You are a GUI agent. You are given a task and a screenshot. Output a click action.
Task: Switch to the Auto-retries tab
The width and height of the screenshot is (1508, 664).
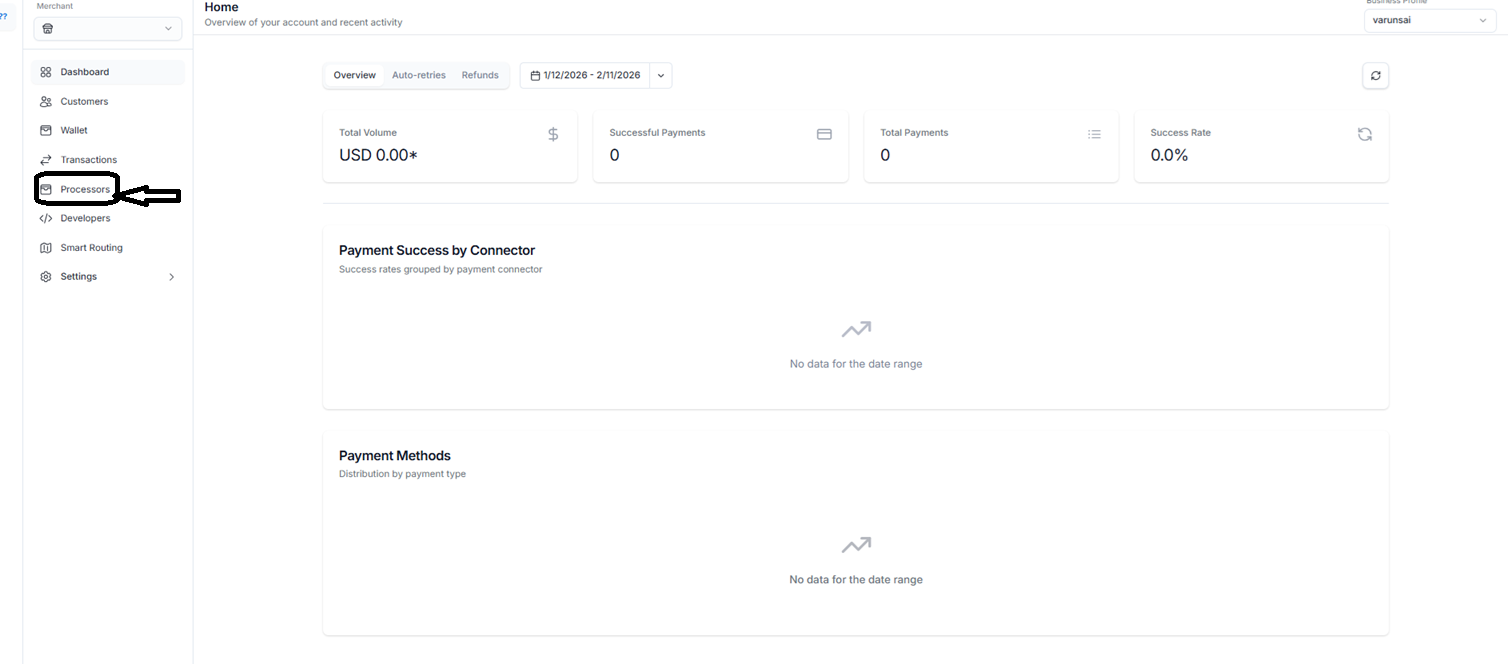(x=418, y=76)
